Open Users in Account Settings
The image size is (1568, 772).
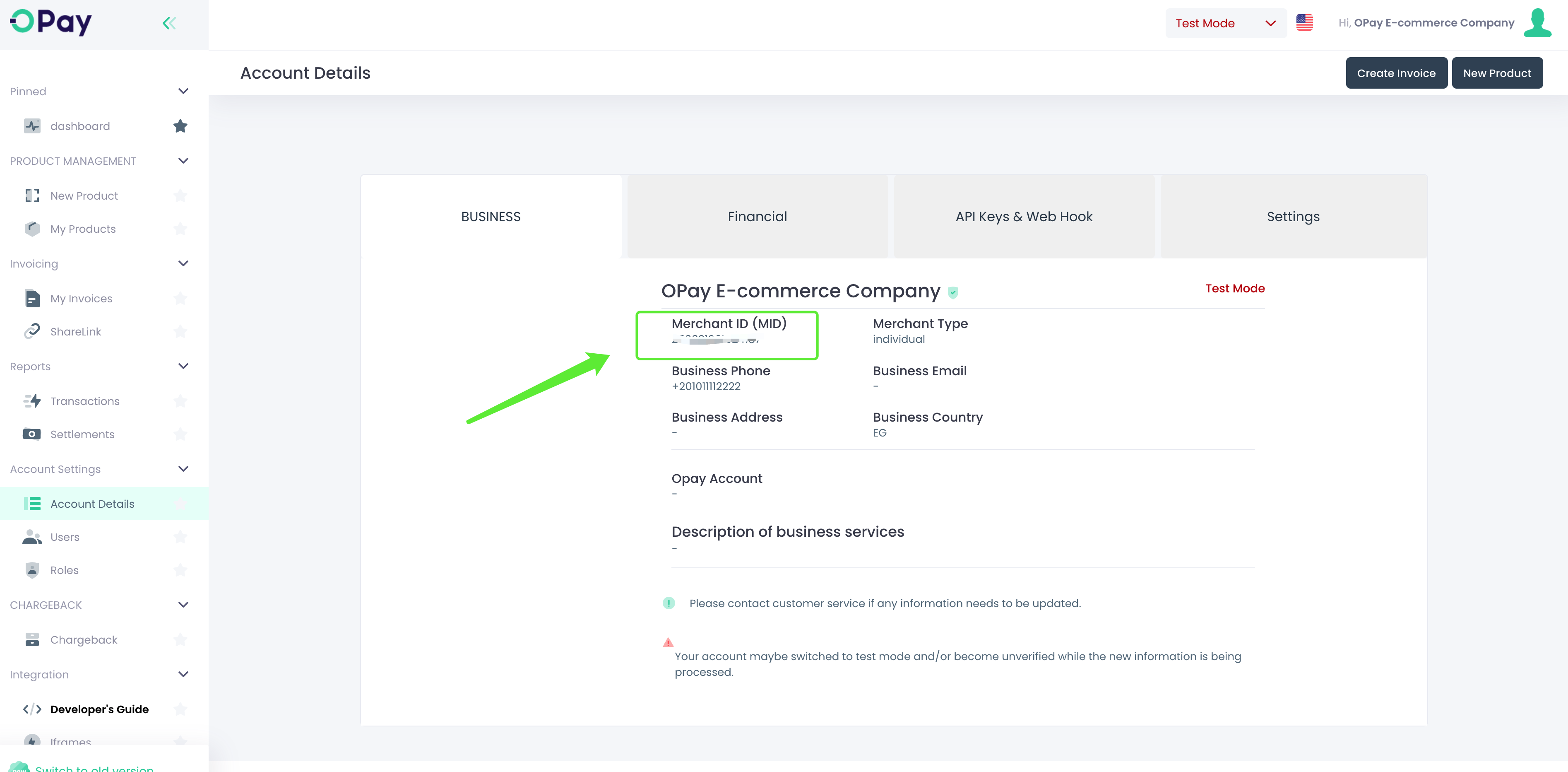65,537
